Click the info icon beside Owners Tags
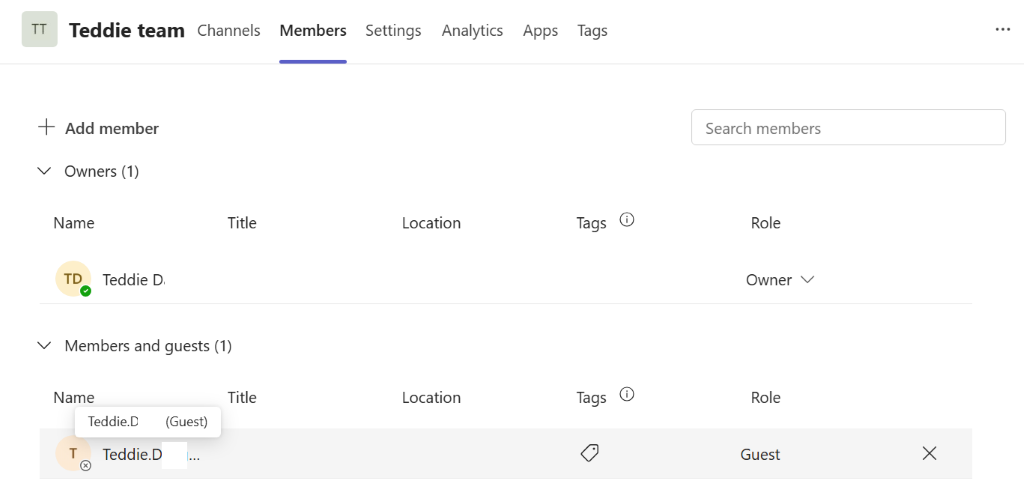Image resolution: width=1024 pixels, height=490 pixels. click(627, 221)
